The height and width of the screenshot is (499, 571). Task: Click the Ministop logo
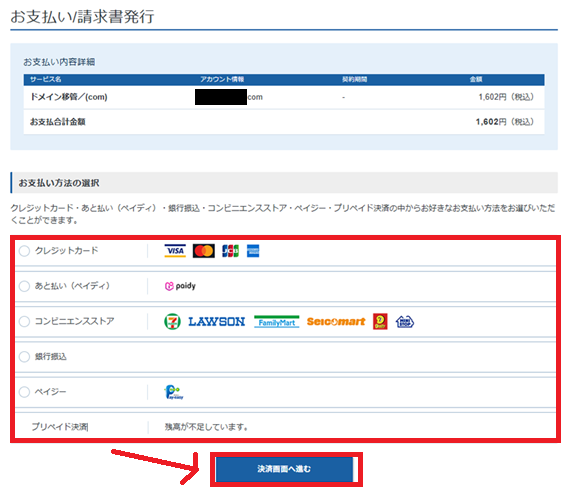pyautogui.click(x=405, y=322)
